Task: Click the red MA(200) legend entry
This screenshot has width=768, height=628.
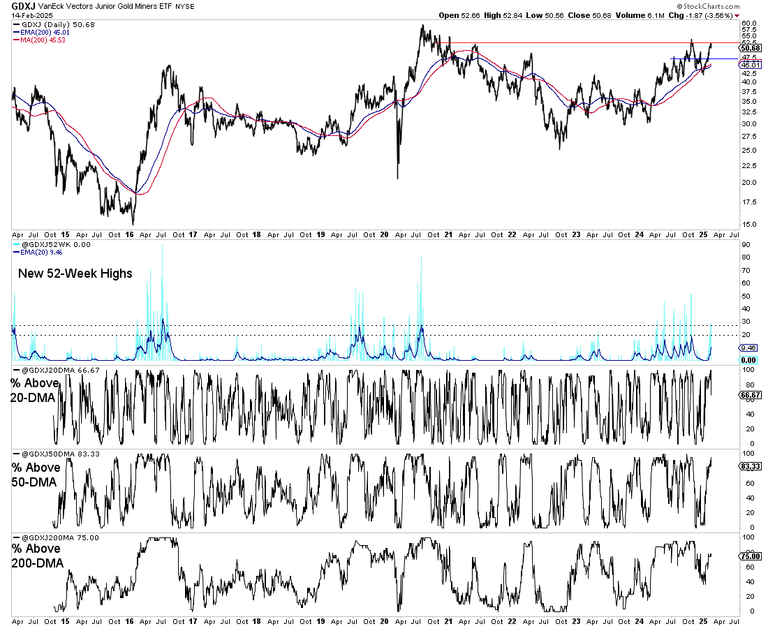Action: pyautogui.click(x=52, y=40)
